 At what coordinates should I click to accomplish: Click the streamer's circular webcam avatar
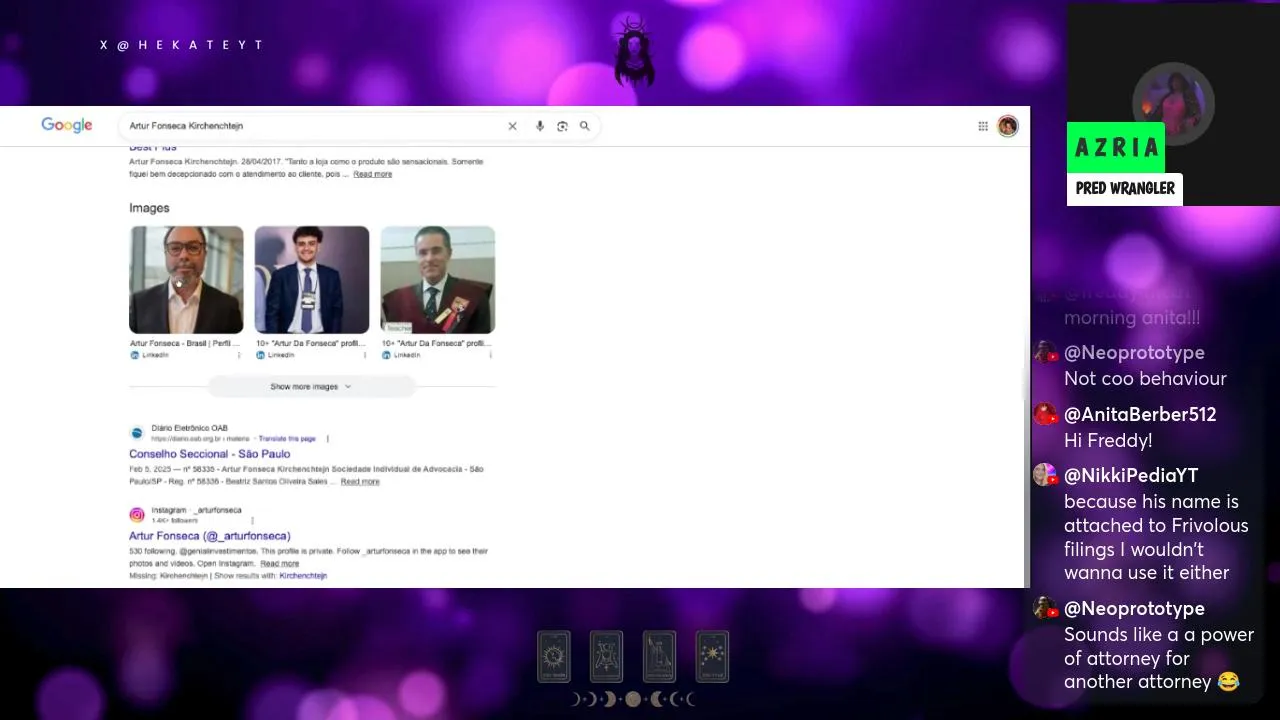pyautogui.click(x=1174, y=103)
